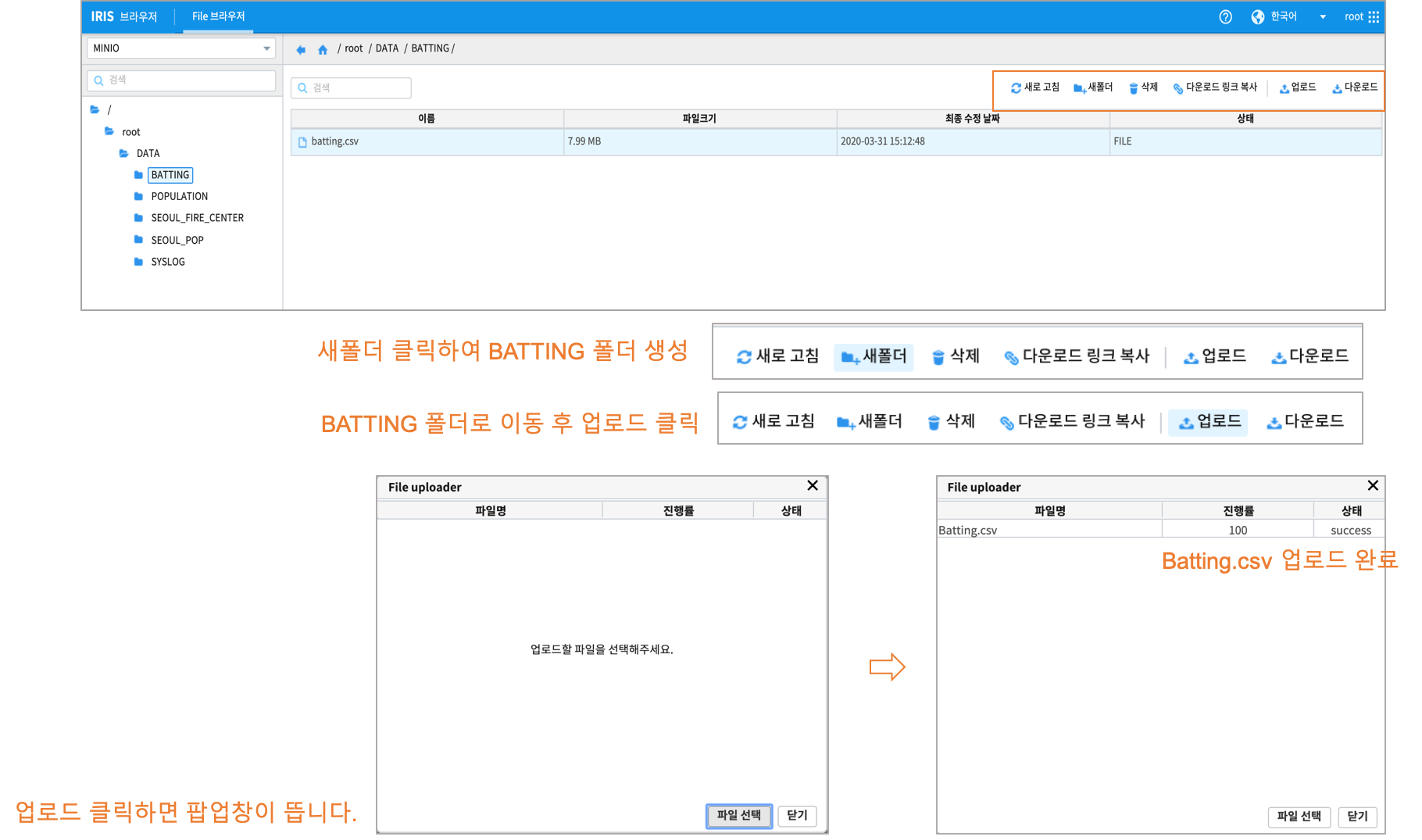Click 삭제 in the first enlarged toolbar
The height and width of the screenshot is (840, 1422).
(x=956, y=356)
